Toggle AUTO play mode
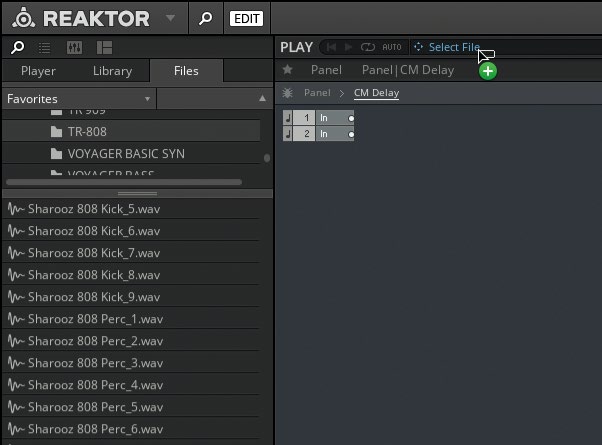 [x=392, y=47]
